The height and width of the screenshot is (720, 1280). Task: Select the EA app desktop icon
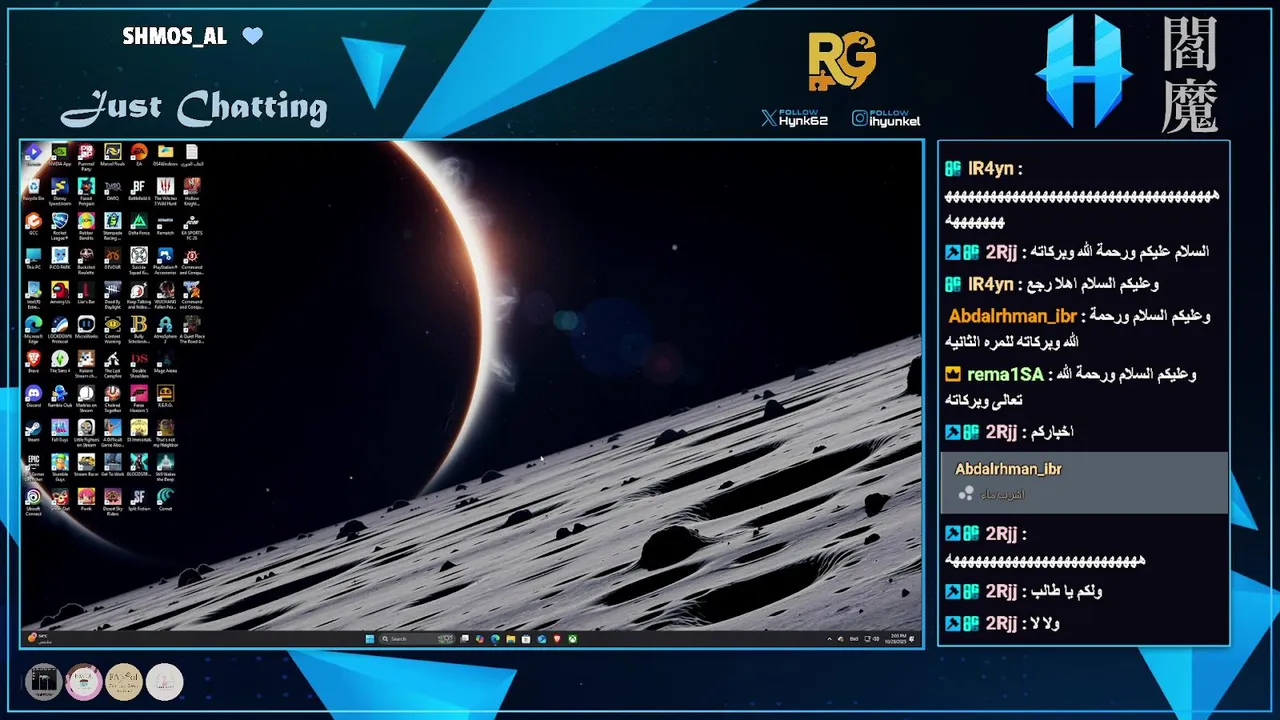139,155
